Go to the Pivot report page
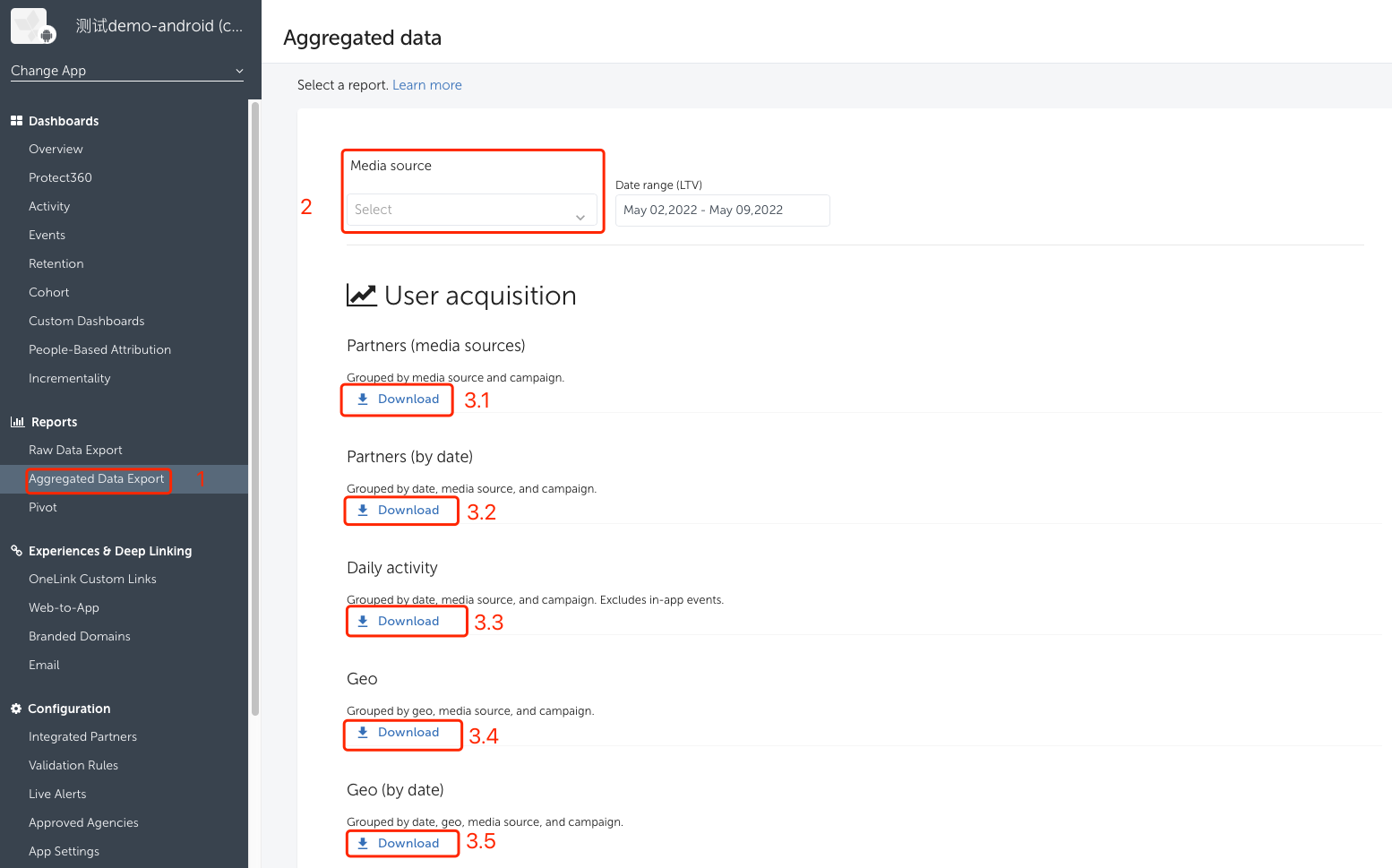 (43, 508)
